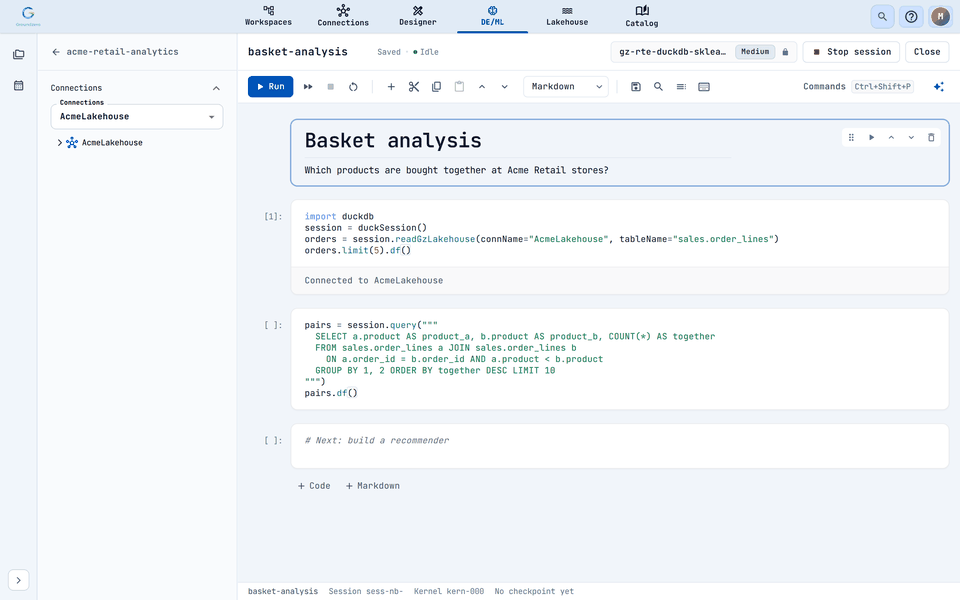Image resolution: width=960 pixels, height=600 pixels.
Task: Go to the Designer tab
Action: [x=418, y=17]
